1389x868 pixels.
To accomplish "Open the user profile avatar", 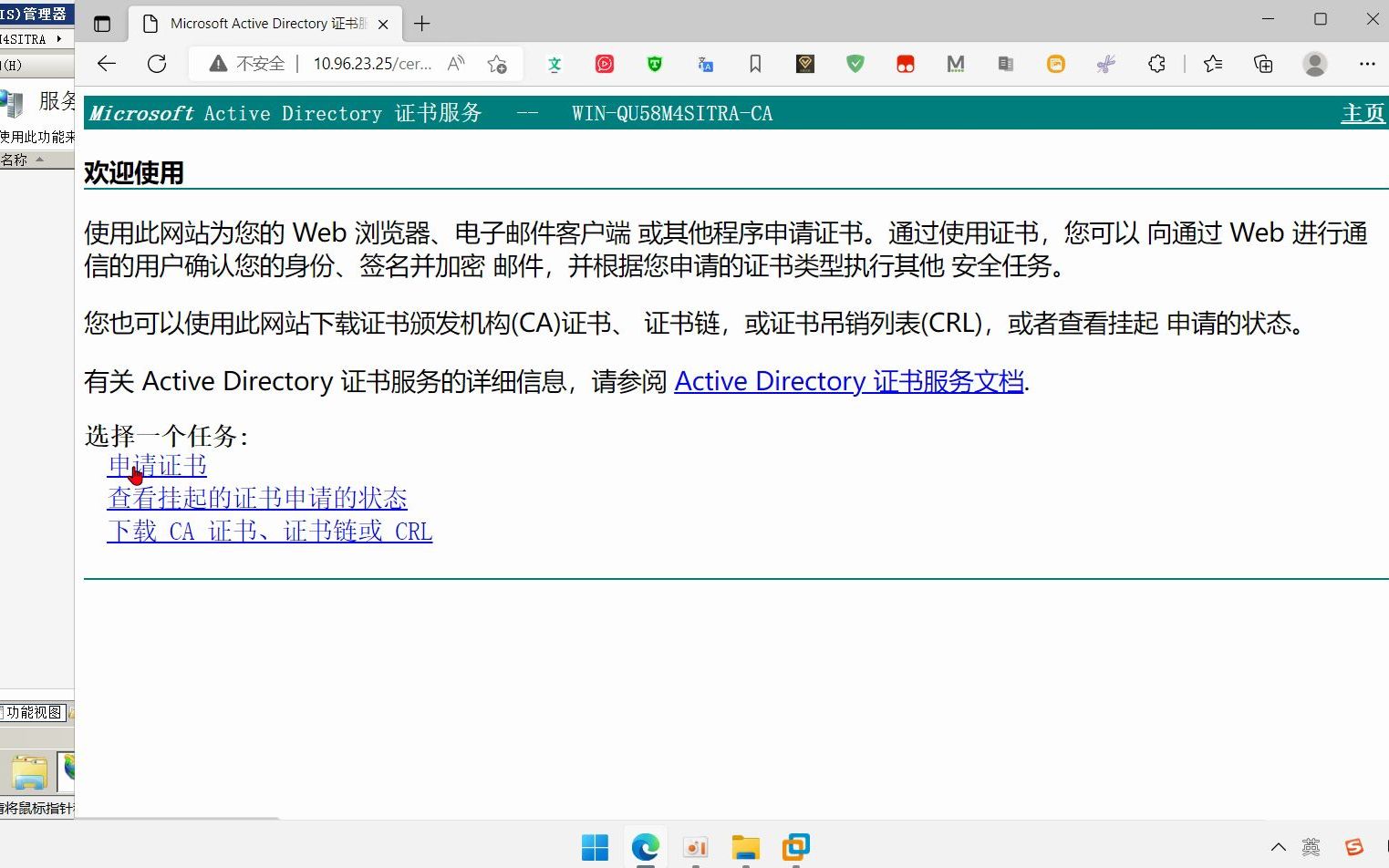I will tap(1315, 64).
